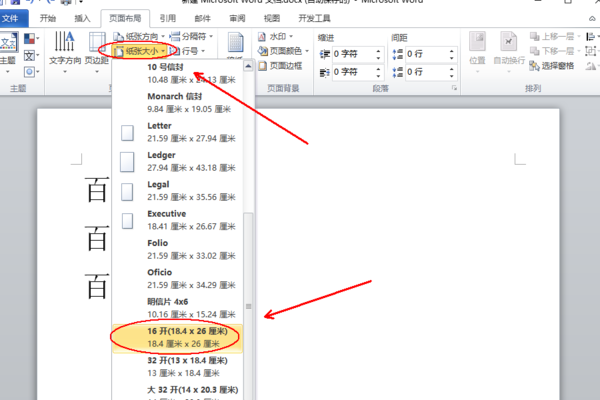
Task: Click scroll-up arrow of paper size list
Action: pyautogui.click(x=248, y=66)
